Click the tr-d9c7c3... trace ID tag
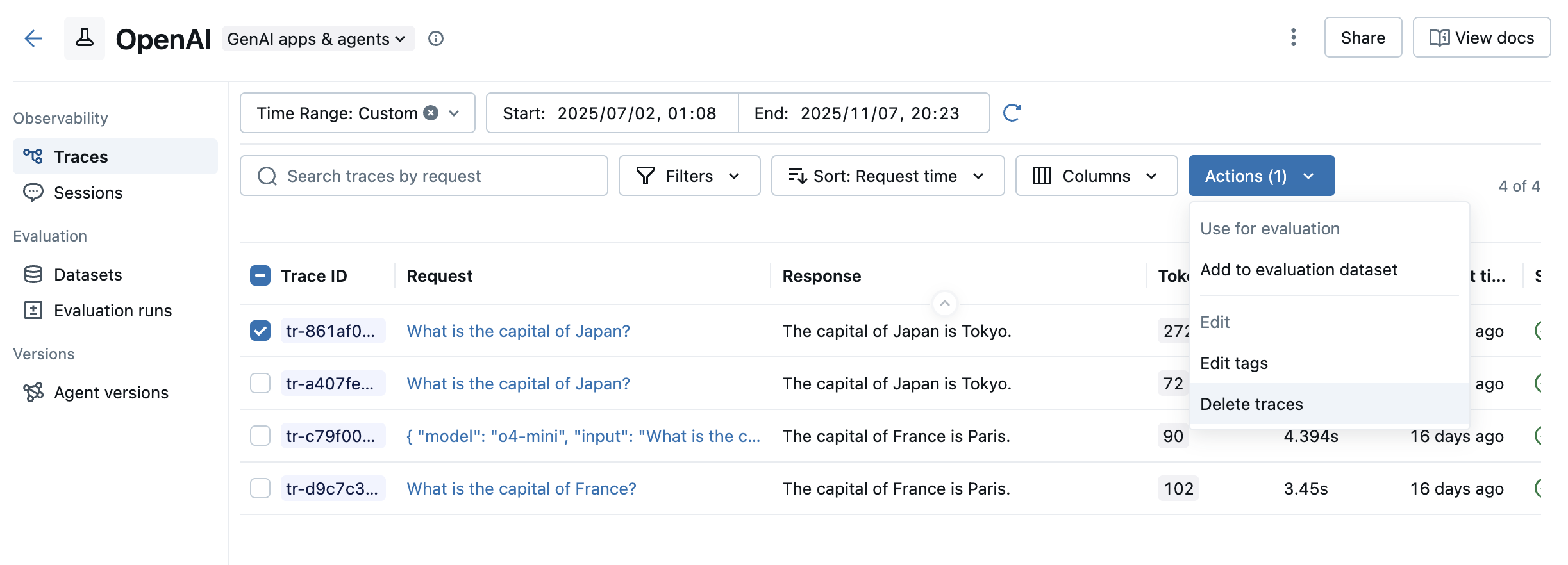 [x=333, y=489]
